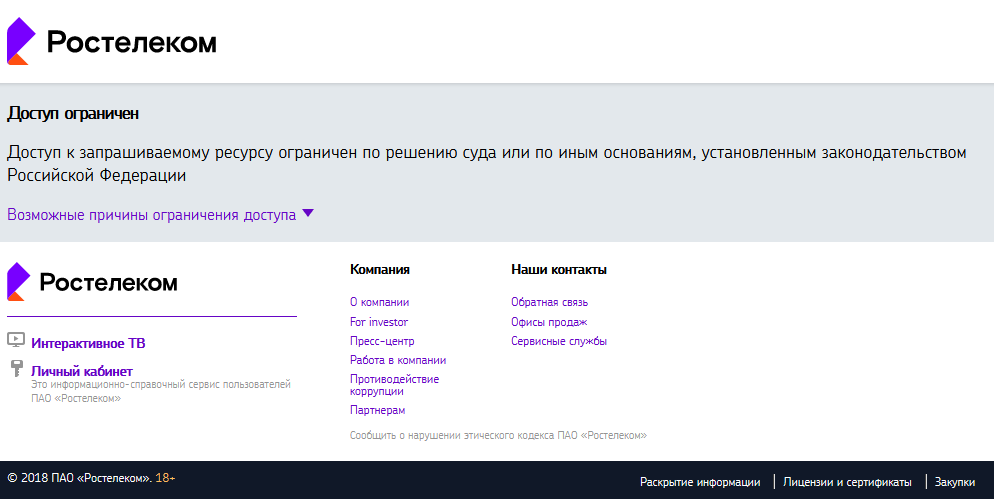Click Сообщить о нарушении этического кодекса link
This screenshot has height=499, width=994.
click(498, 436)
